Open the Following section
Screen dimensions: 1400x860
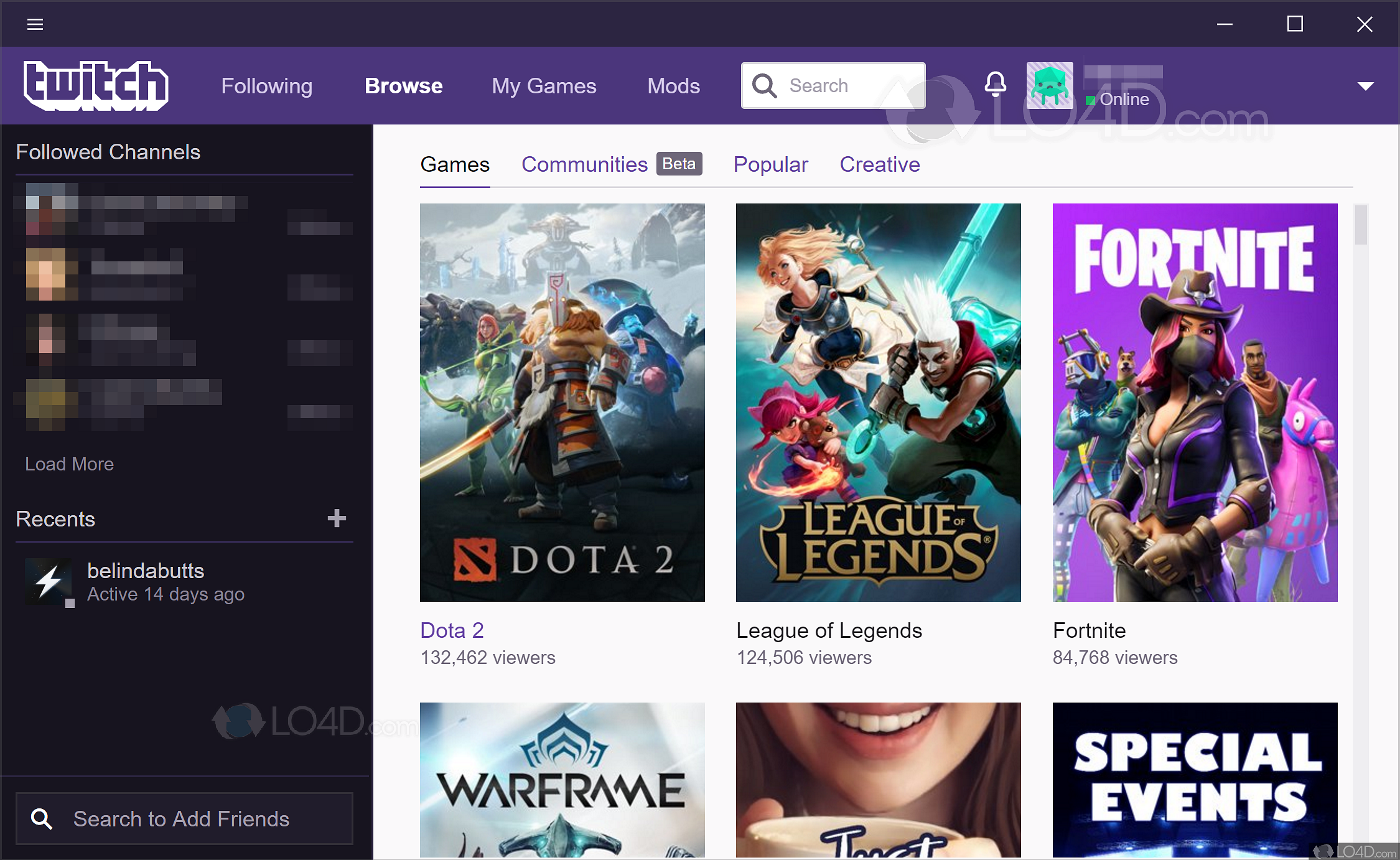tap(267, 86)
